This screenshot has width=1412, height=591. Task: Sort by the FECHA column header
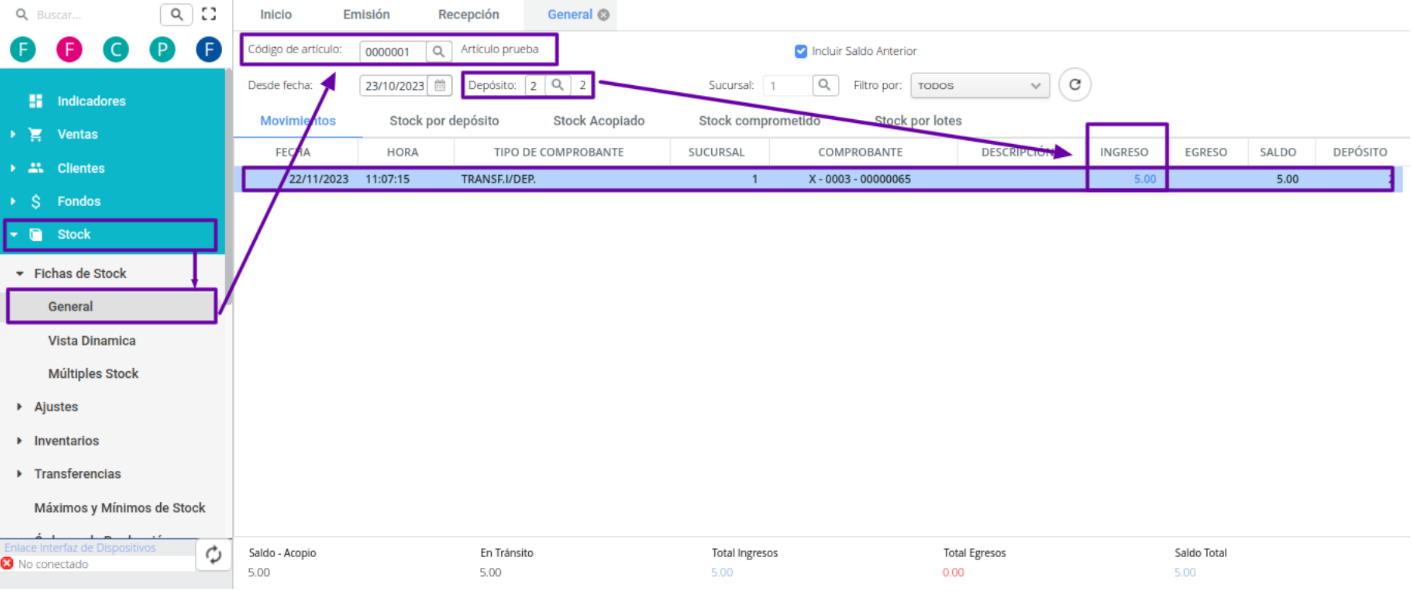[x=293, y=152]
